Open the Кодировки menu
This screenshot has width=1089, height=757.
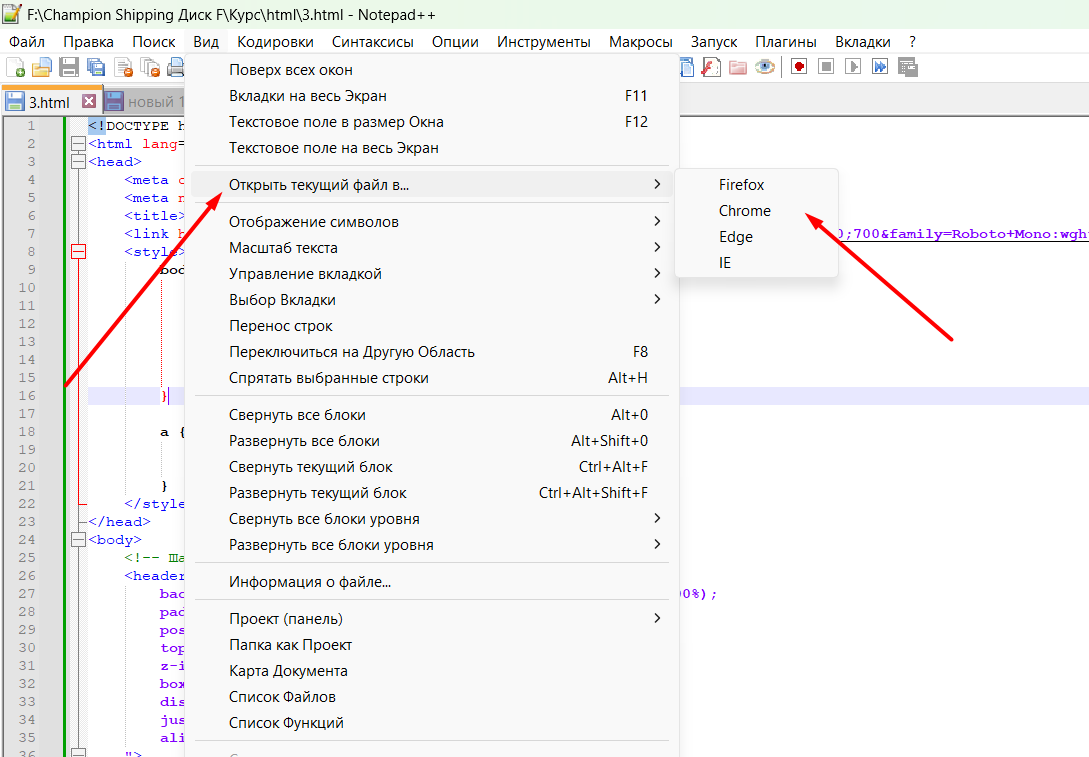click(275, 42)
